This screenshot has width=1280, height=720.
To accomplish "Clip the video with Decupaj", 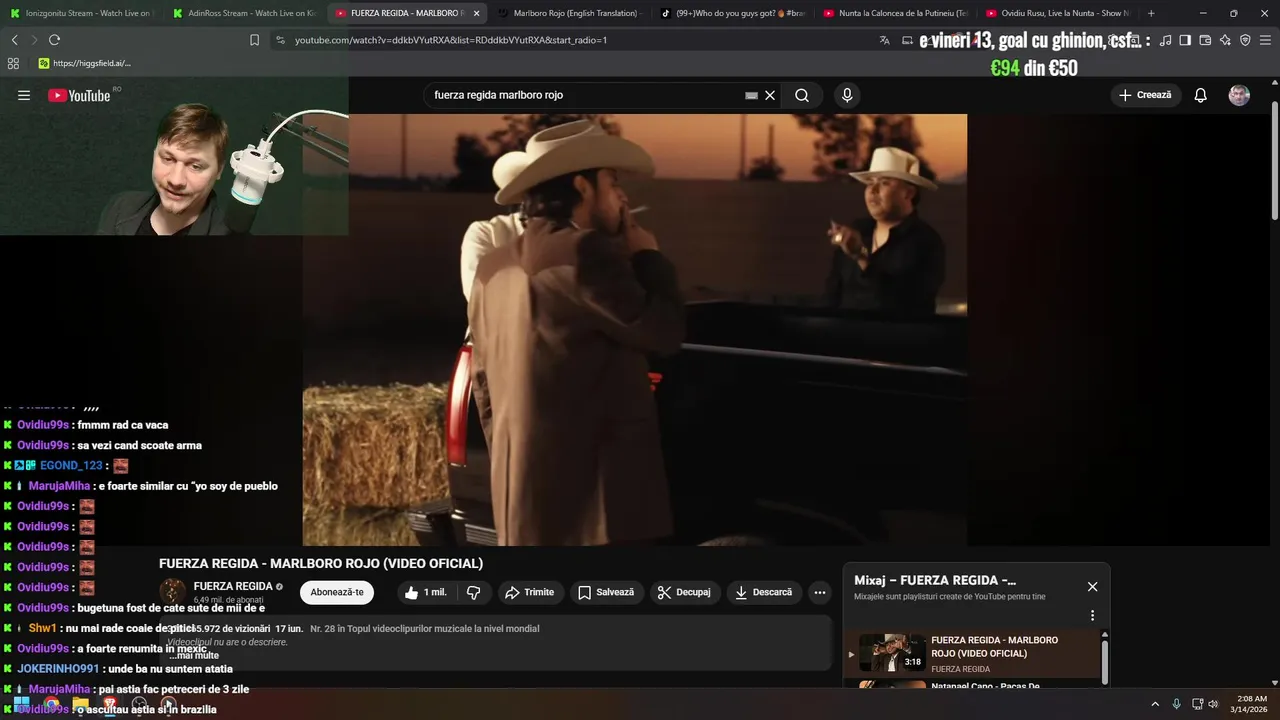I will click(x=685, y=592).
